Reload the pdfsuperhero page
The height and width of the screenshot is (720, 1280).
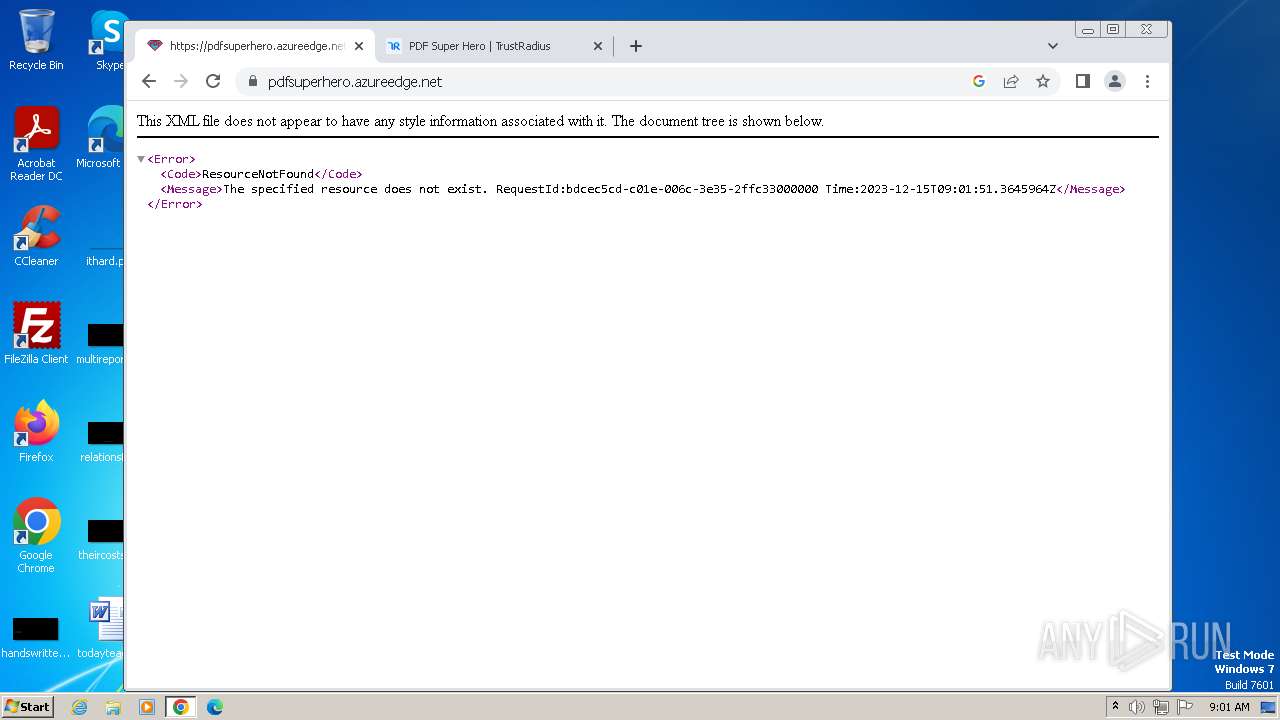click(x=213, y=81)
